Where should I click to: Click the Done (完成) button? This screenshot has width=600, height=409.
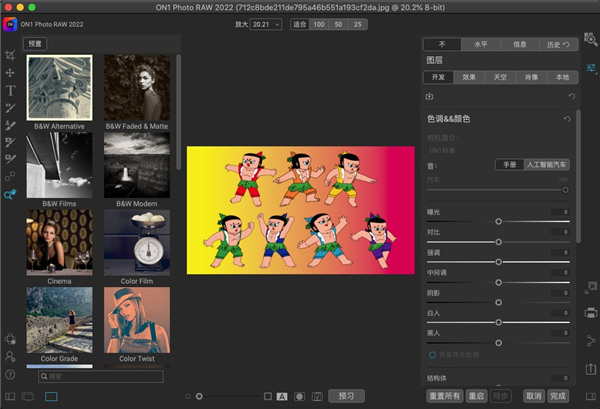point(558,396)
